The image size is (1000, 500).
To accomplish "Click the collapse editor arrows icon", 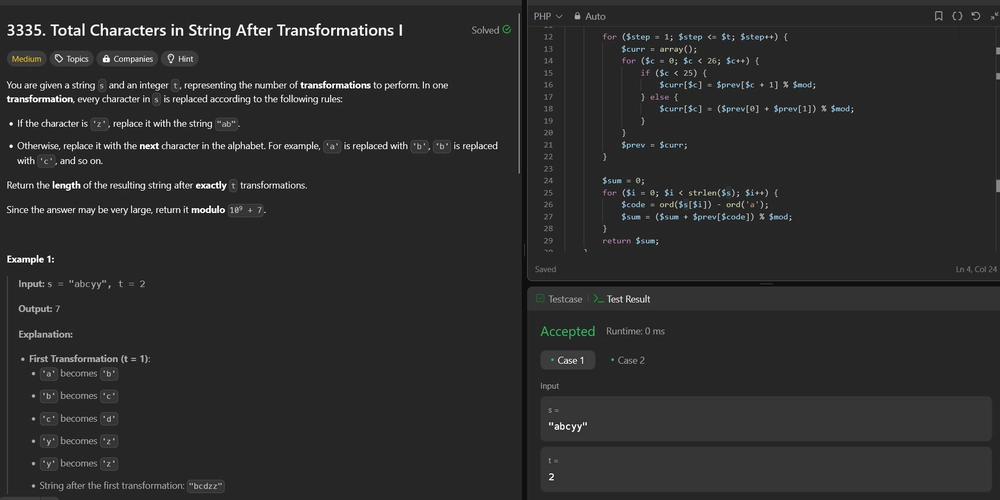I will click(994, 16).
